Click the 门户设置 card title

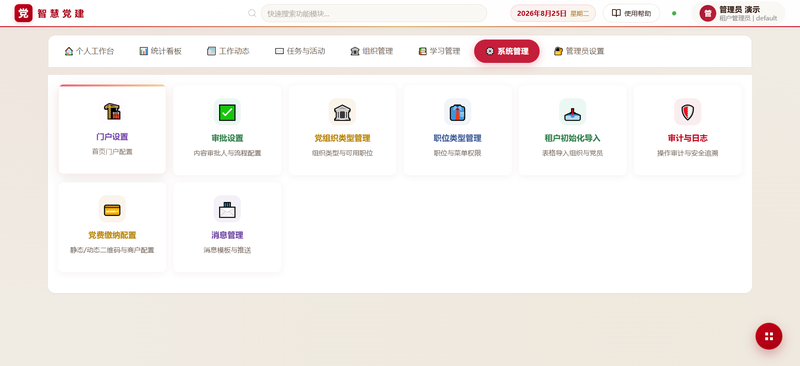[x=112, y=137]
